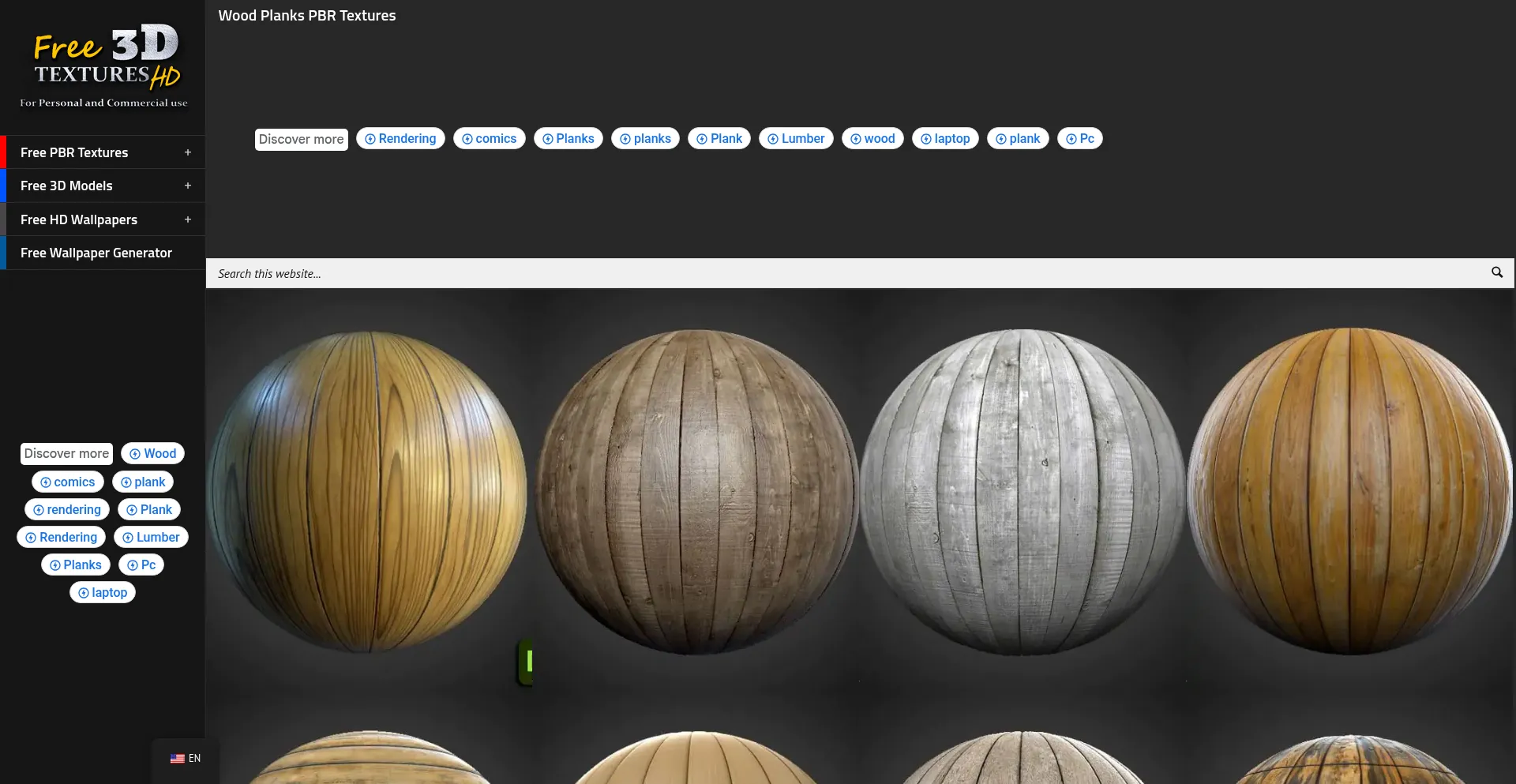Expand Free 3D Models plus toggle
This screenshot has height=784, width=1516.
[x=188, y=186]
